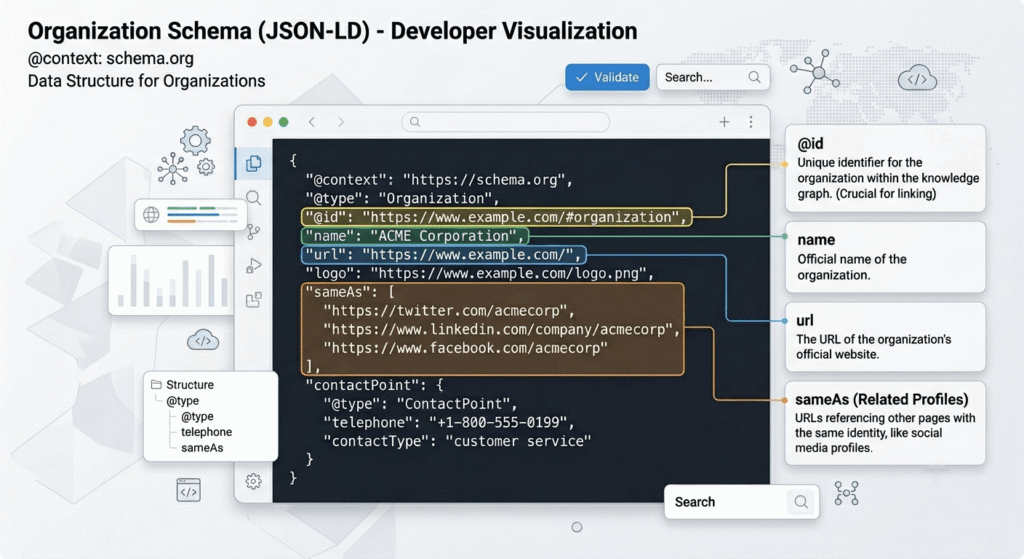The height and width of the screenshot is (559, 1024).
Task: Click the magnifier button in bottom Search box
Action: point(801,502)
